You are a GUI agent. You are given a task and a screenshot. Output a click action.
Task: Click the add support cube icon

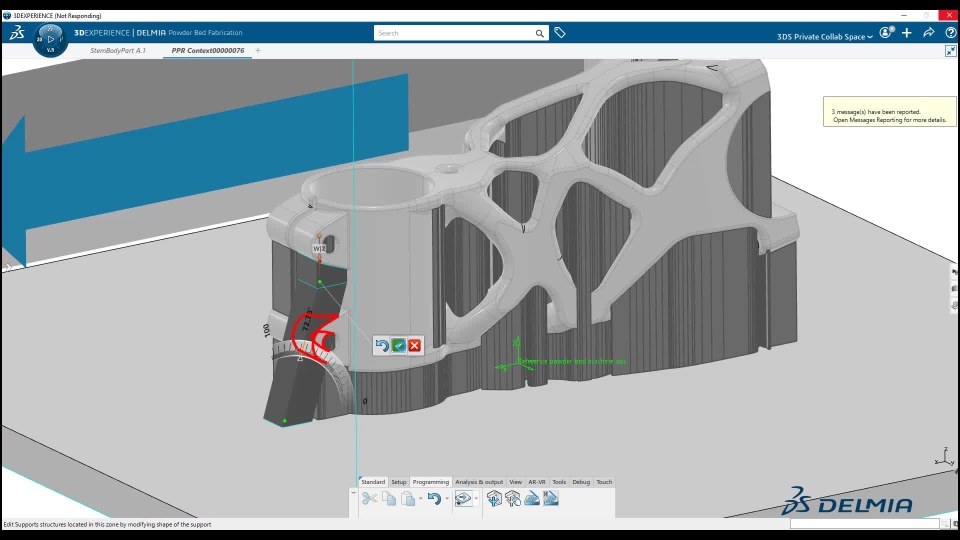tap(494, 499)
